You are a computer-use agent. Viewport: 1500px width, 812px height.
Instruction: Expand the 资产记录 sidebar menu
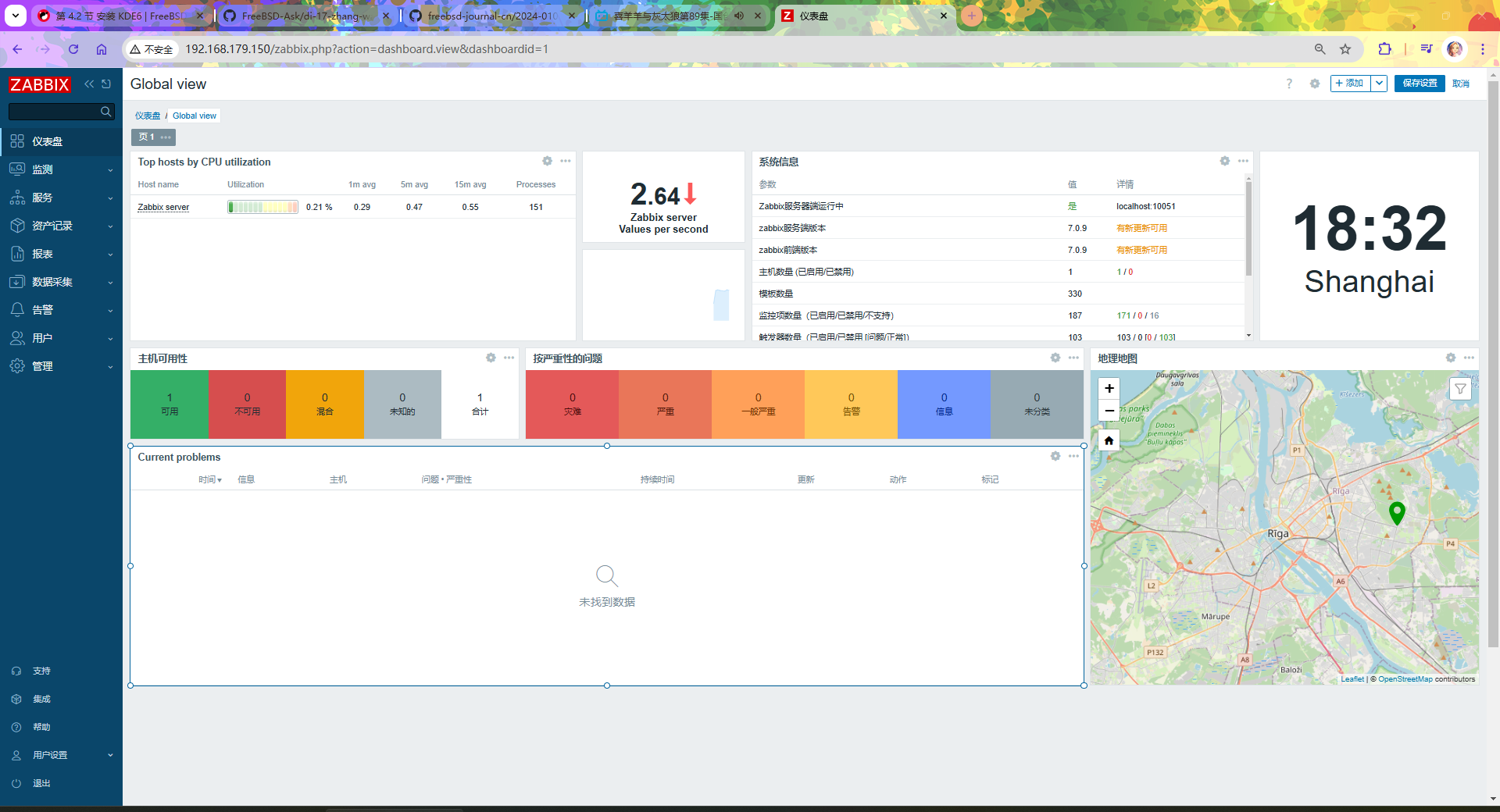[x=61, y=226]
